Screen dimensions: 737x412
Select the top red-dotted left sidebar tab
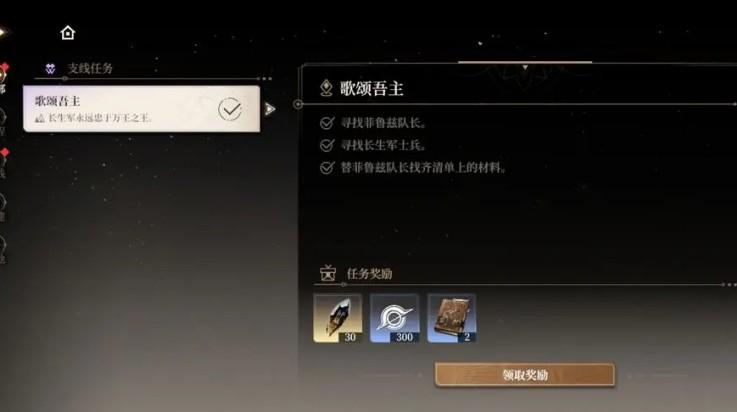(3, 78)
